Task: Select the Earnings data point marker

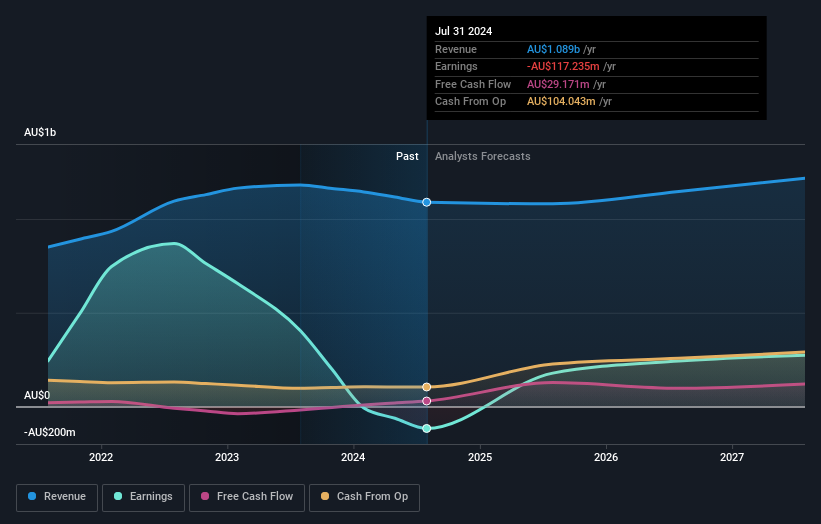Action: click(x=427, y=428)
